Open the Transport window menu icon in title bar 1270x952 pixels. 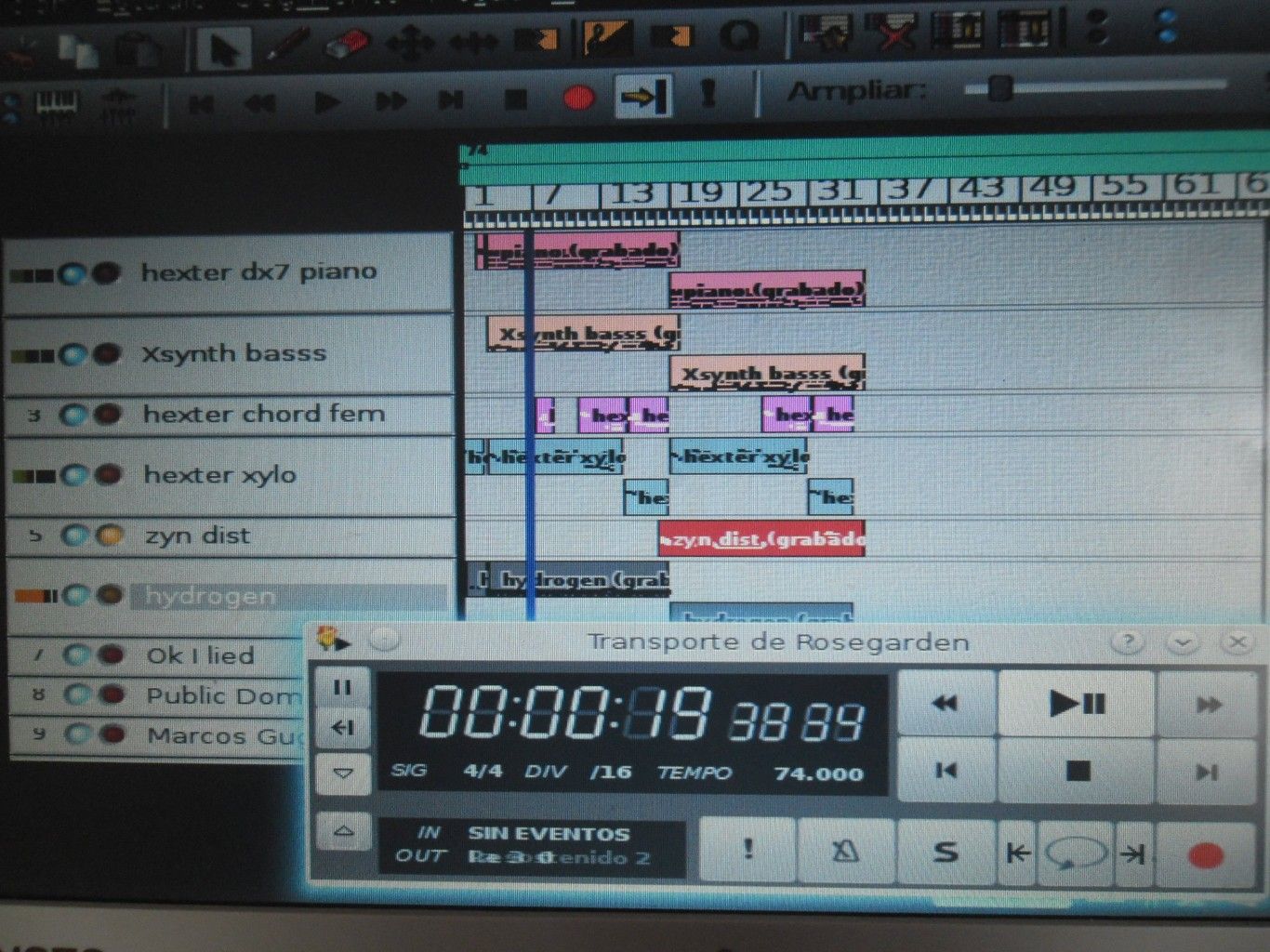[x=332, y=640]
